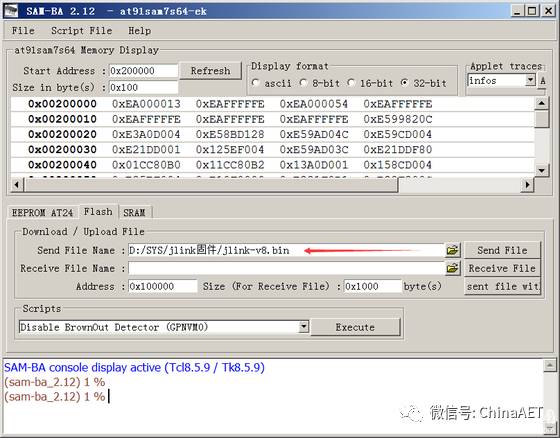Click memory value 0xE59AD04C
The height and width of the screenshot is (438, 560).
pyautogui.click(x=314, y=134)
